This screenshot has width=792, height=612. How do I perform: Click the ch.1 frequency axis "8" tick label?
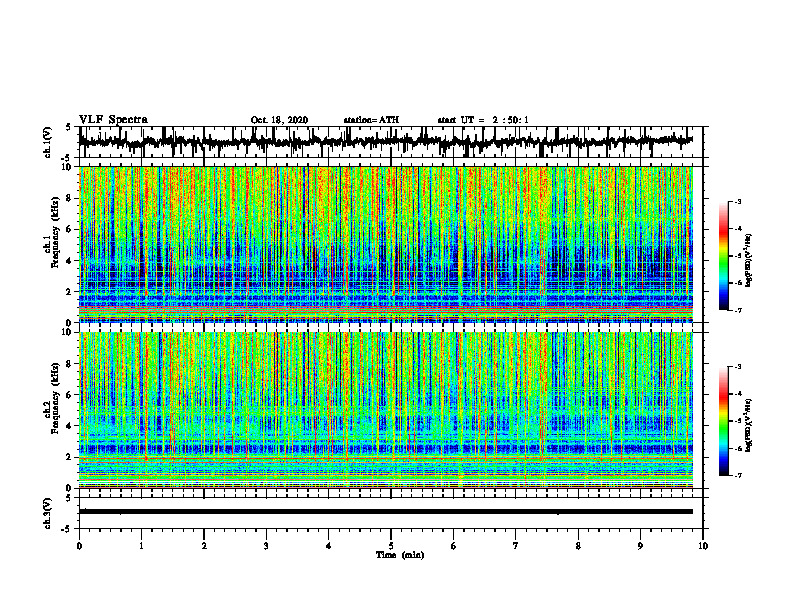[x=70, y=198]
